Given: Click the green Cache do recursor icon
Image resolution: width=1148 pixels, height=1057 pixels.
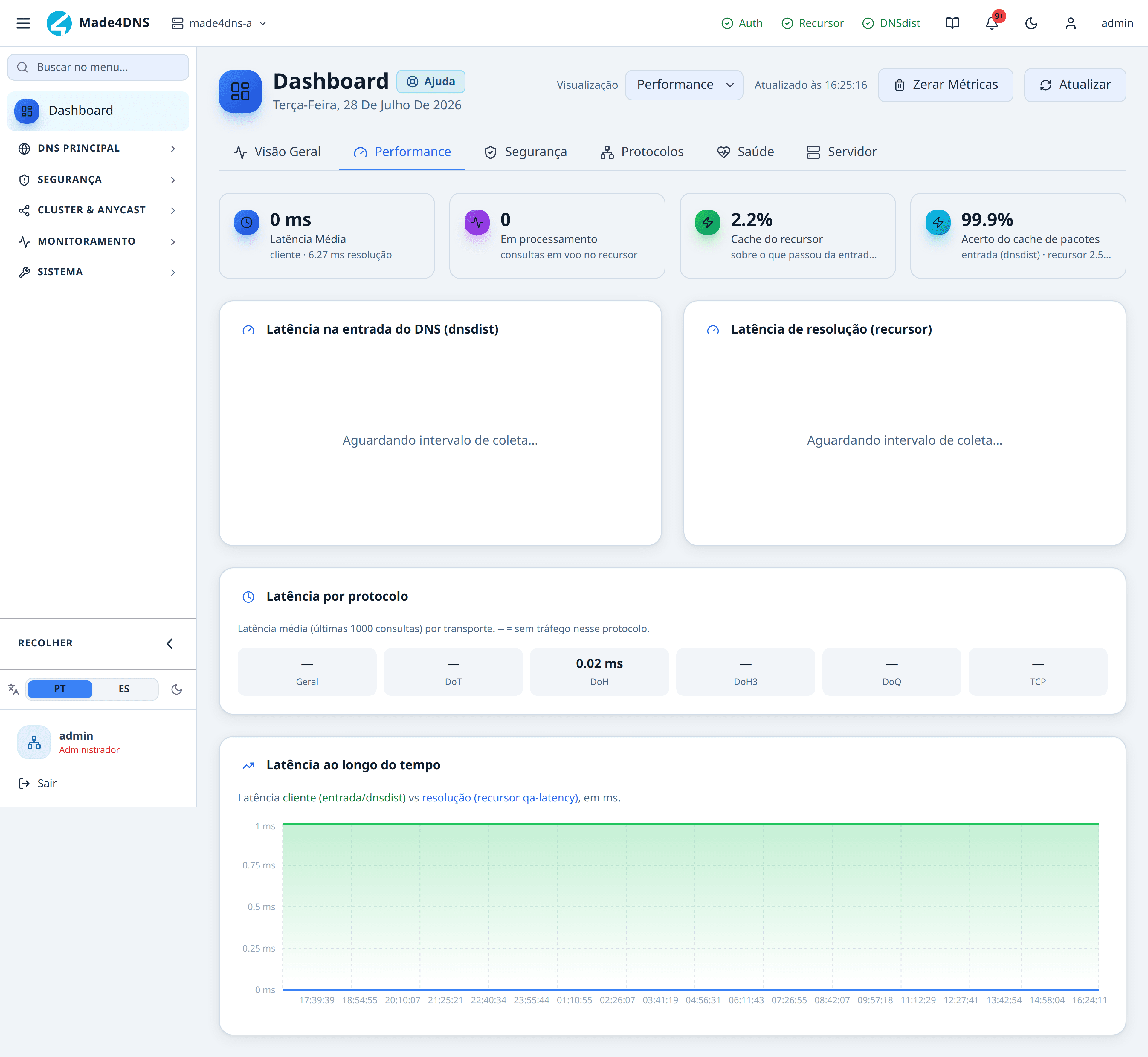Looking at the screenshot, I should pyautogui.click(x=707, y=223).
